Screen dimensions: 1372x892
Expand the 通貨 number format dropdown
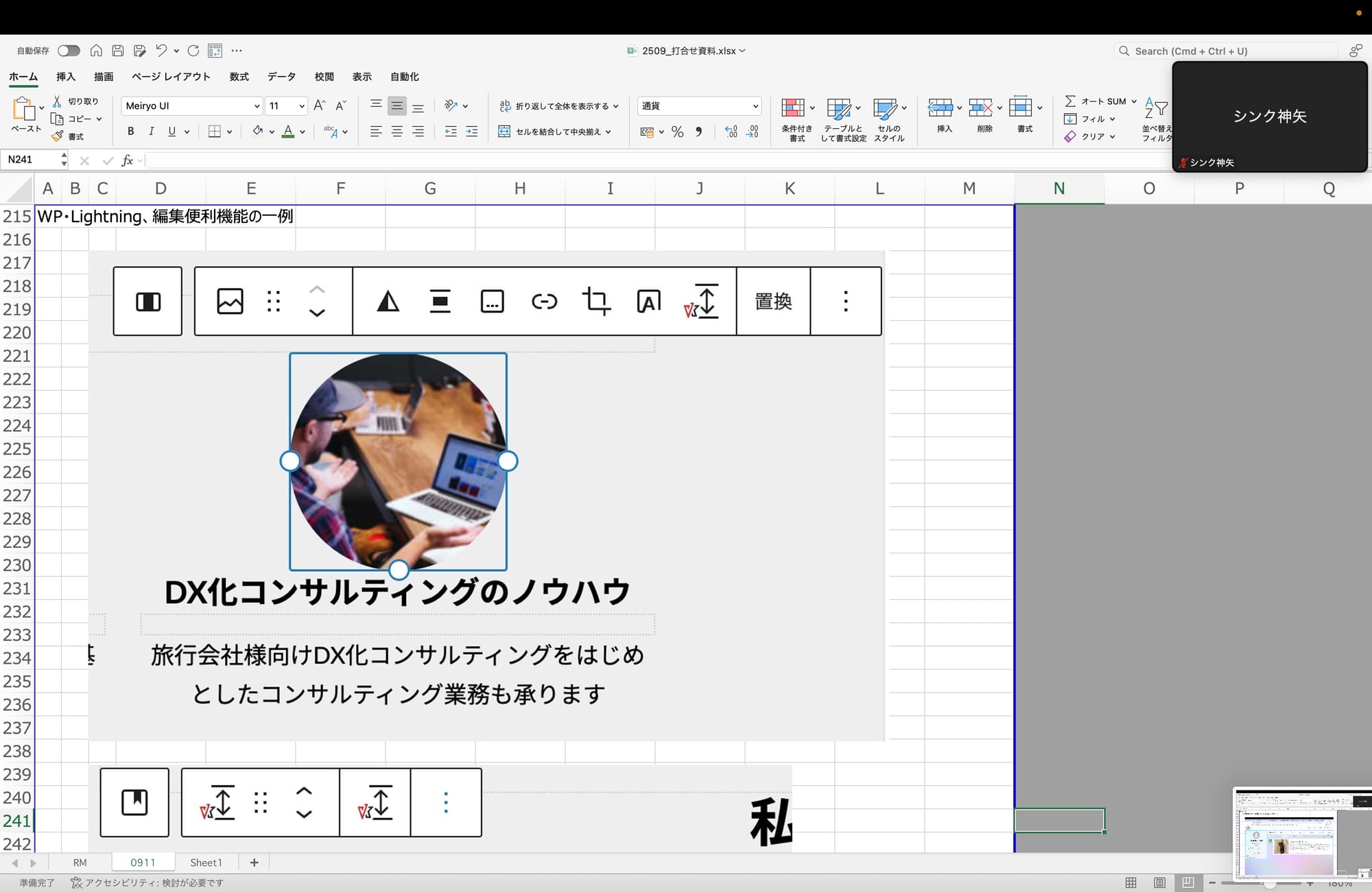tap(755, 106)
